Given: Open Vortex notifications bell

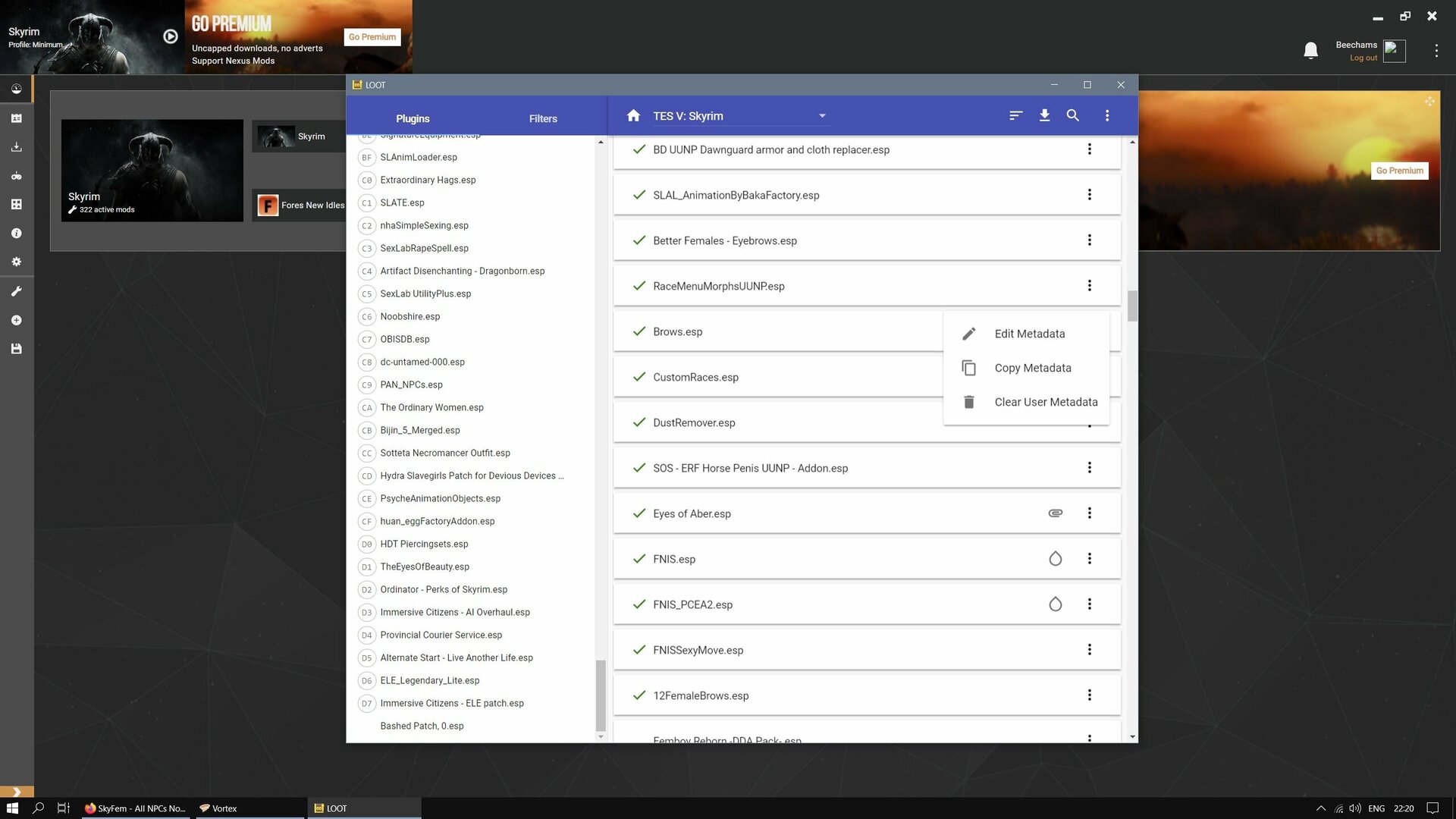Looking at the screenshot, I should [x=1310, y=51].
